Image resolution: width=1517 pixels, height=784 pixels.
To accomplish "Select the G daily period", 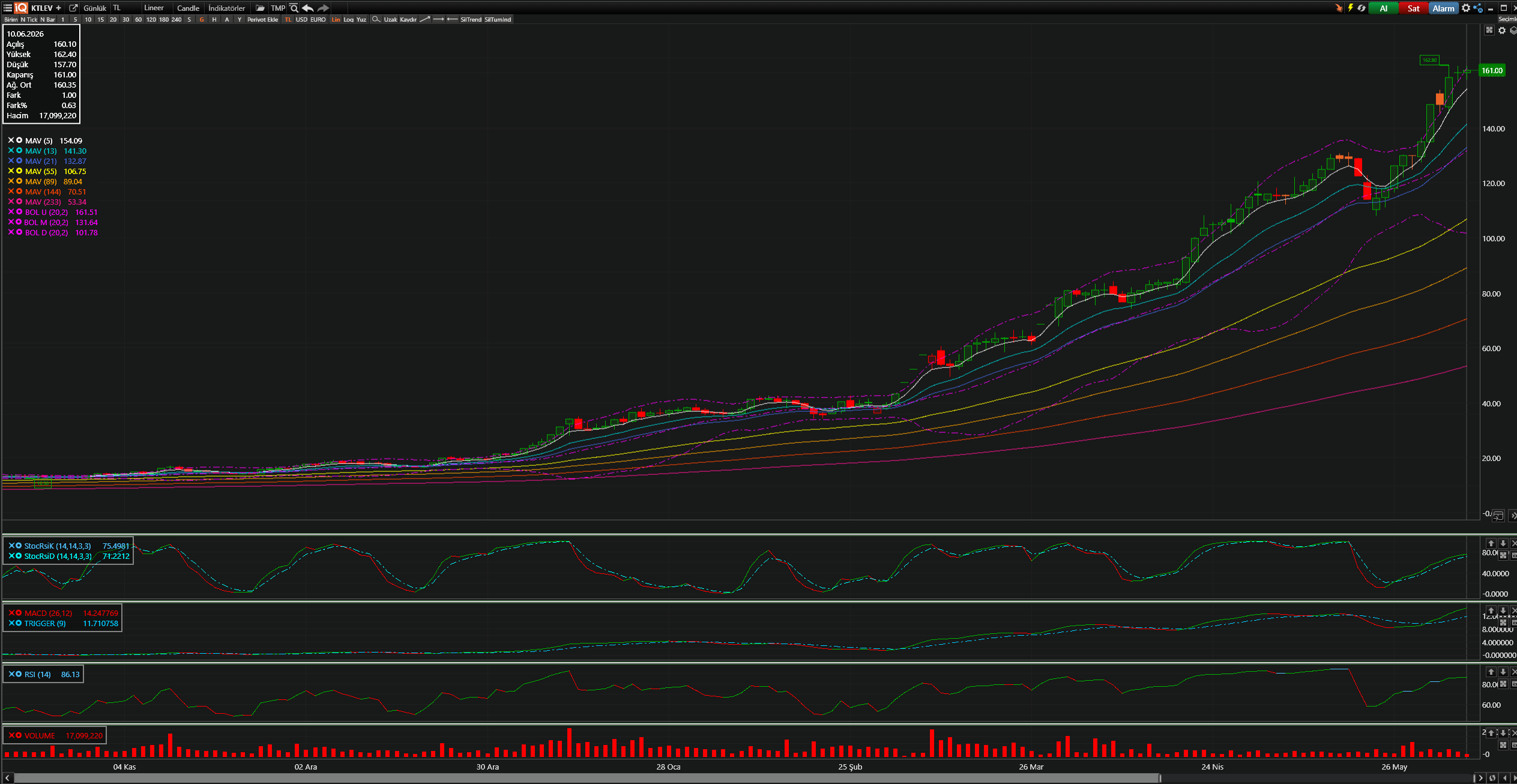I will (202, 19).
